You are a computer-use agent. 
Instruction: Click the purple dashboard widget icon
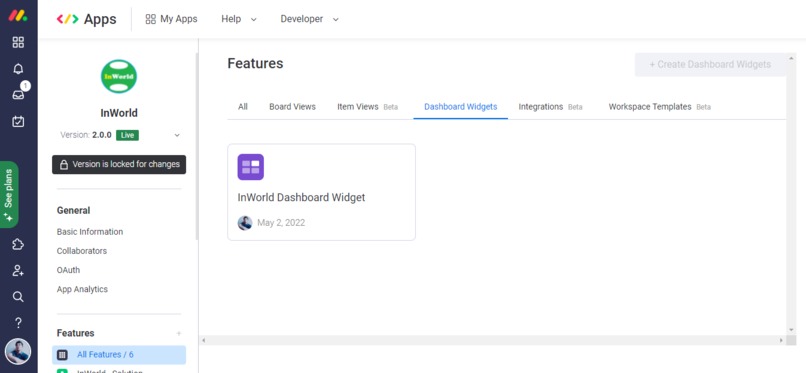(x=250, y=167)
